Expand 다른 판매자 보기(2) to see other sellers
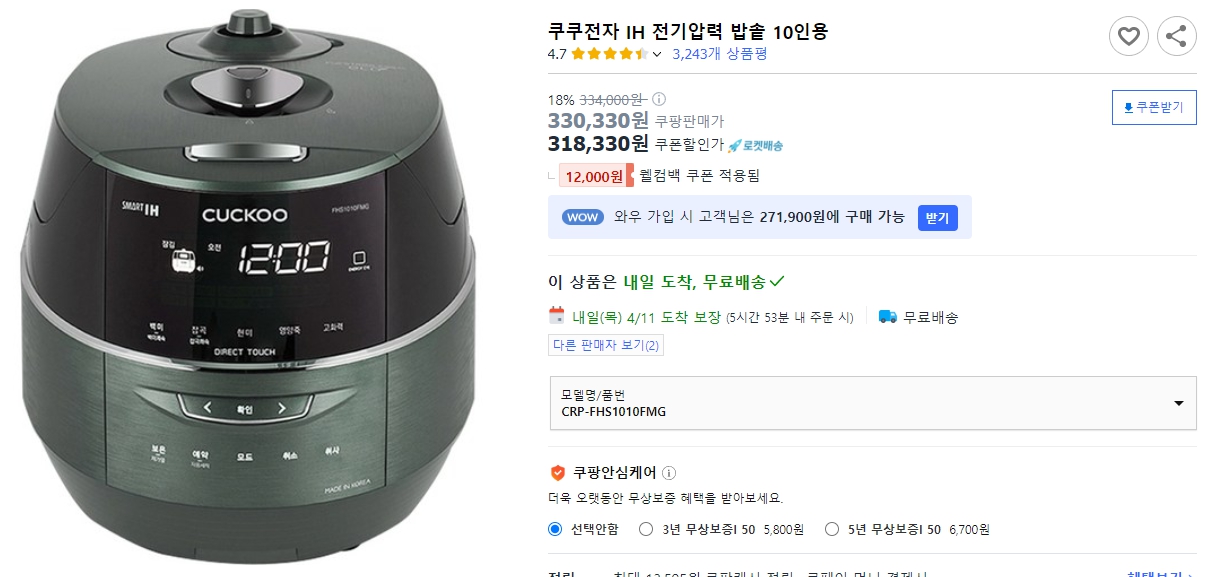Viewport: 1211px width, 577px height. (608, 345)
